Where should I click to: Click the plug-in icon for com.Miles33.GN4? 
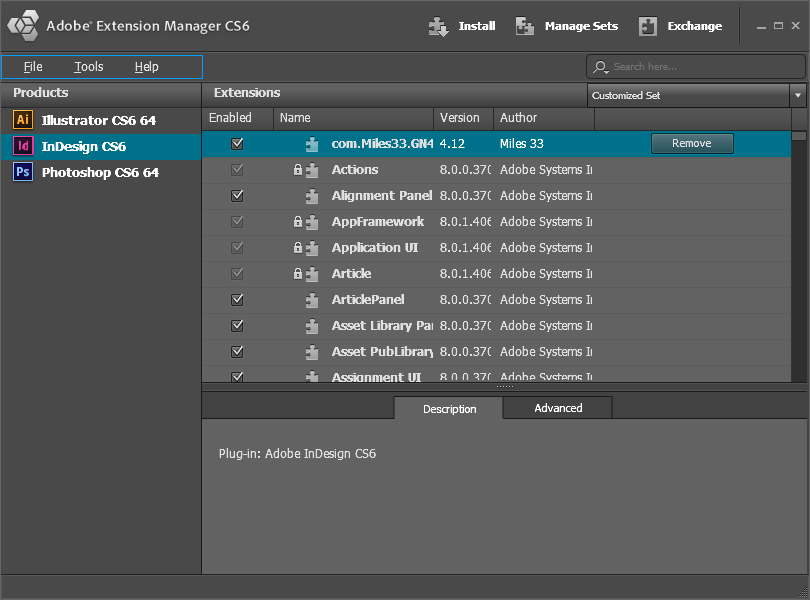coord(311,144)
